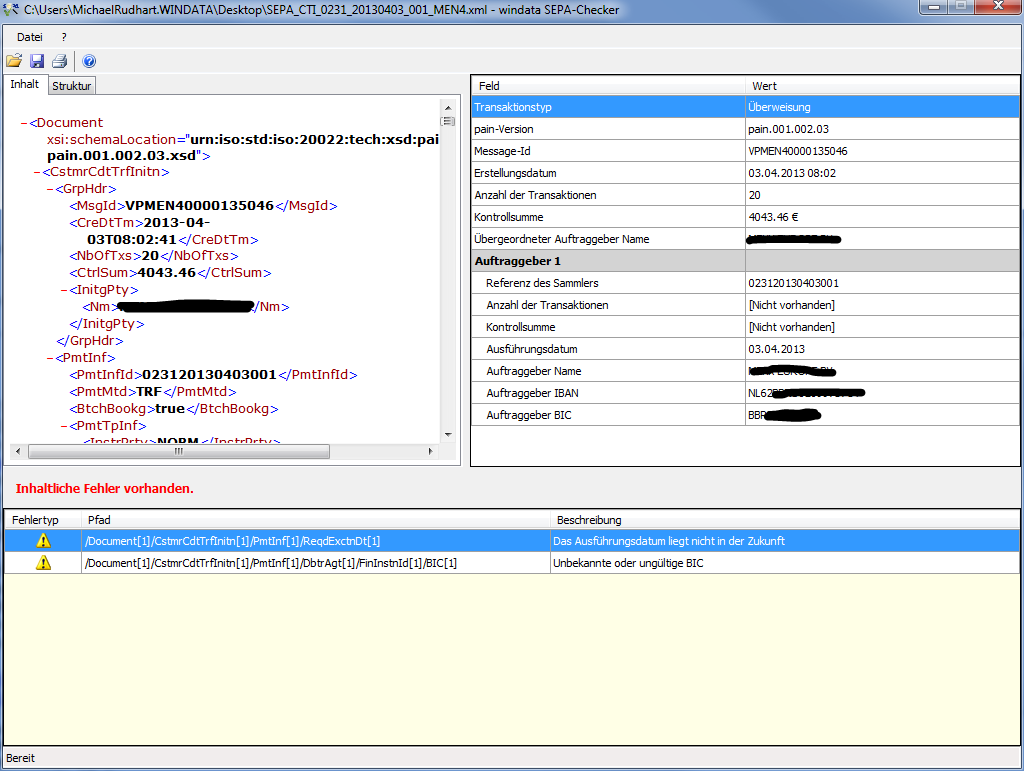Select the Kontrollsumme row showing 4043.46 €
Viewport: 1024px width, 771px height.
[745, 217]
